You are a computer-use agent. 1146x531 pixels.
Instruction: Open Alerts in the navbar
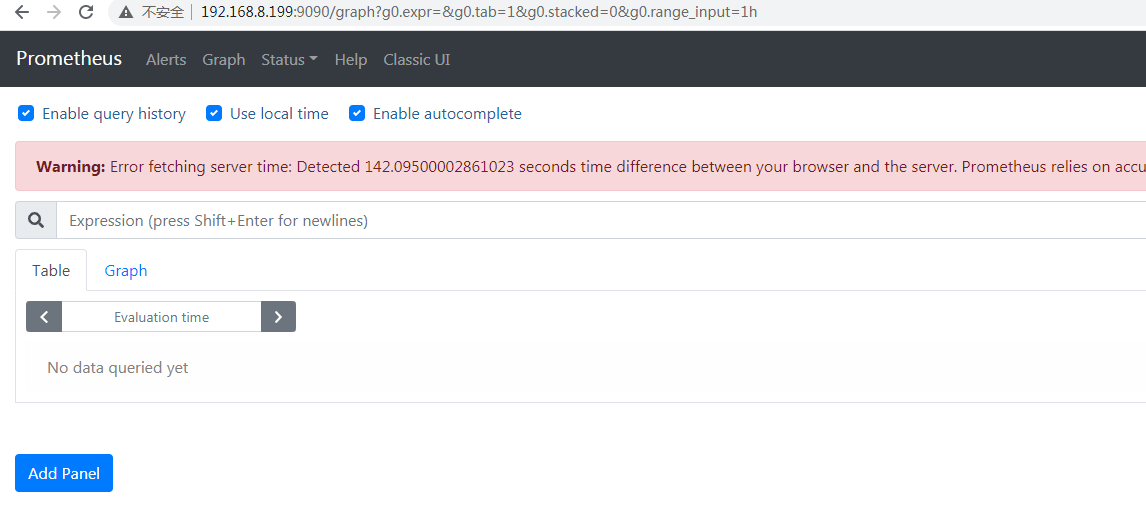pyautogui.click(x=166, y=60)
